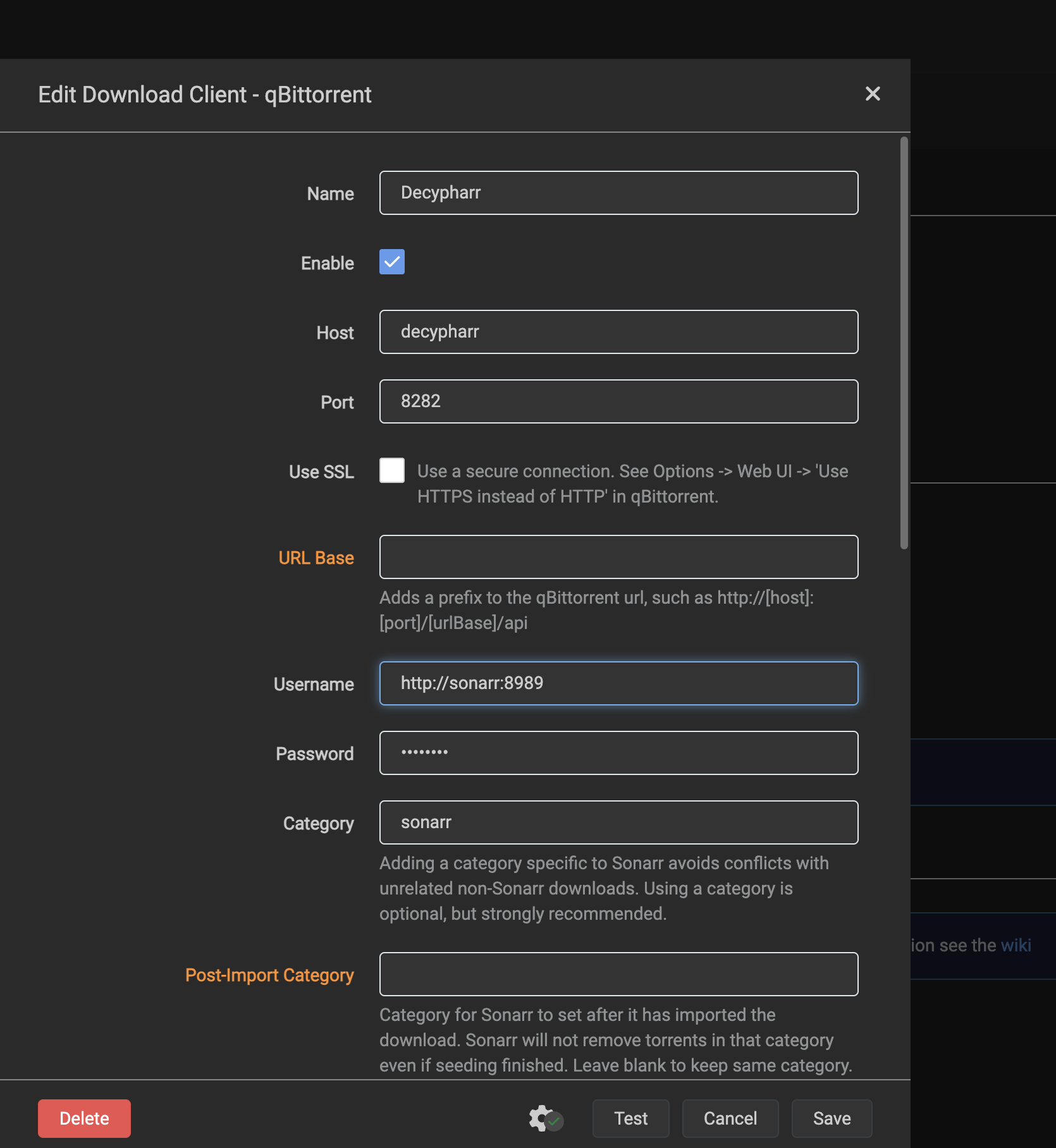Click the masked Password field
The height and width of the screenshot is (1148, 1056).
618,753
